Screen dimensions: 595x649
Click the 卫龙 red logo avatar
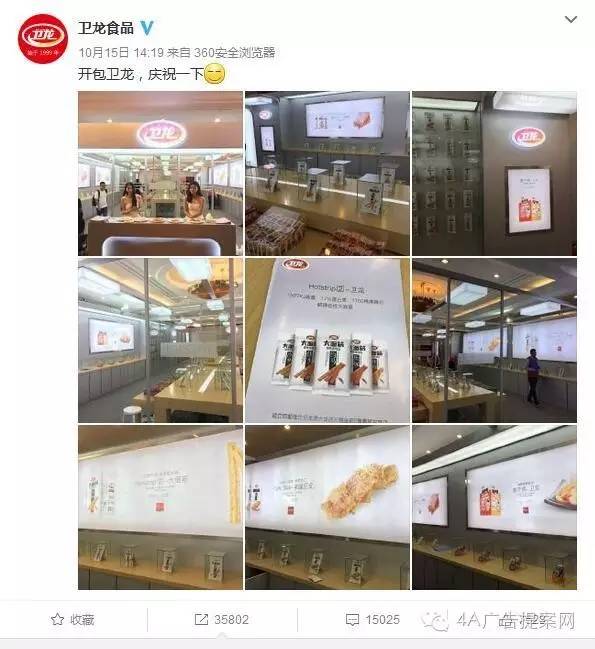point(43,38)
